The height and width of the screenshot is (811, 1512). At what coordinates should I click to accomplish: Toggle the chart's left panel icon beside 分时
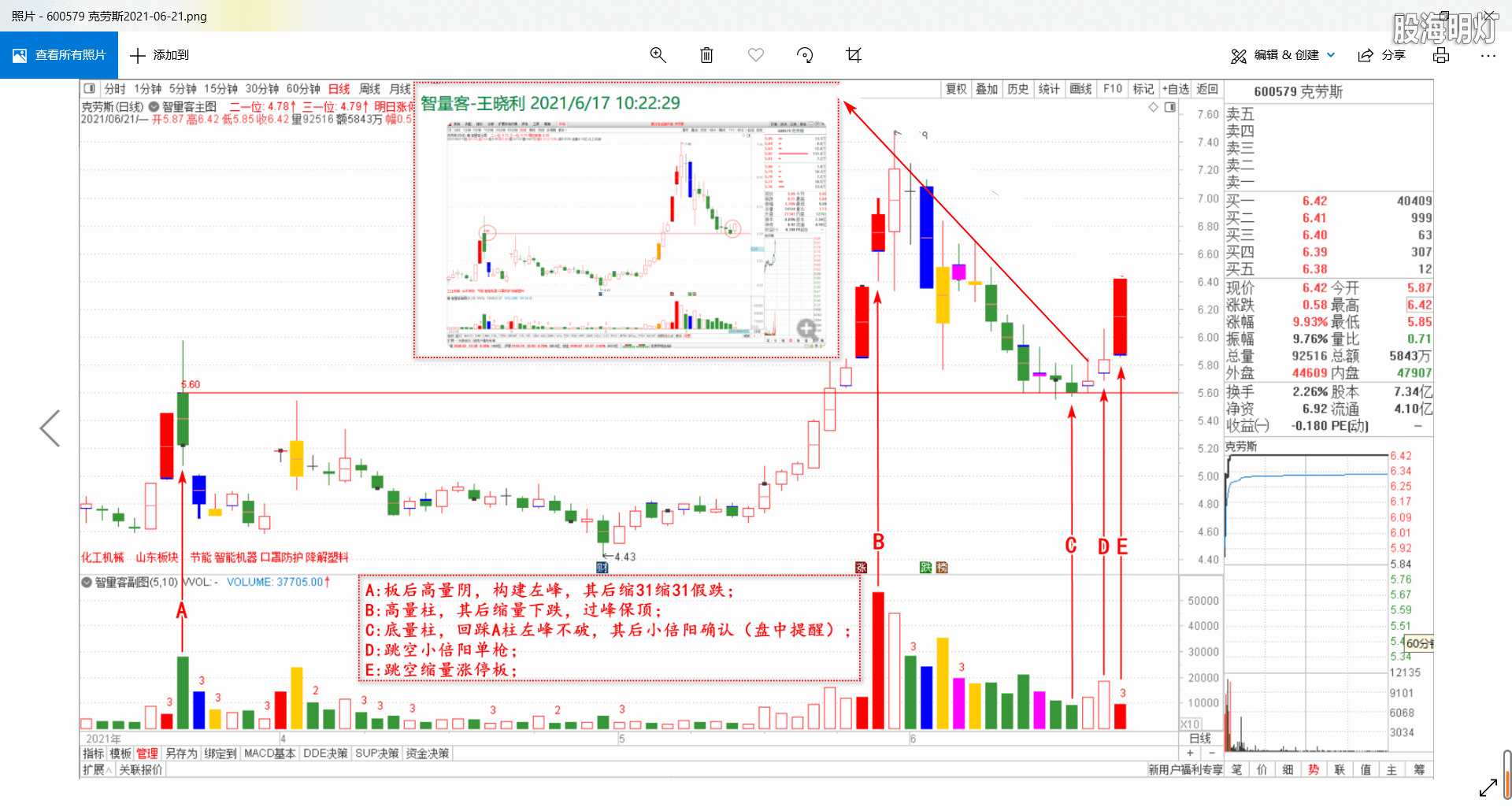pos(90,88)
